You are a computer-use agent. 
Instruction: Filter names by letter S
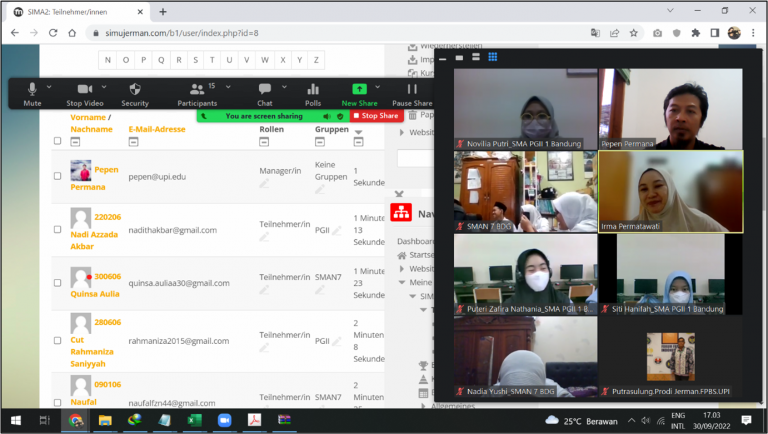coord(195,60)
